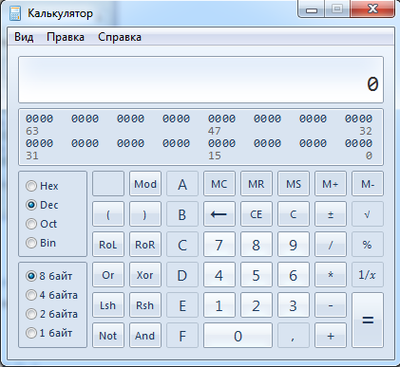This screenshot has height=367, width=400.
Task: Click the division slash button
Action: [330, 244]
